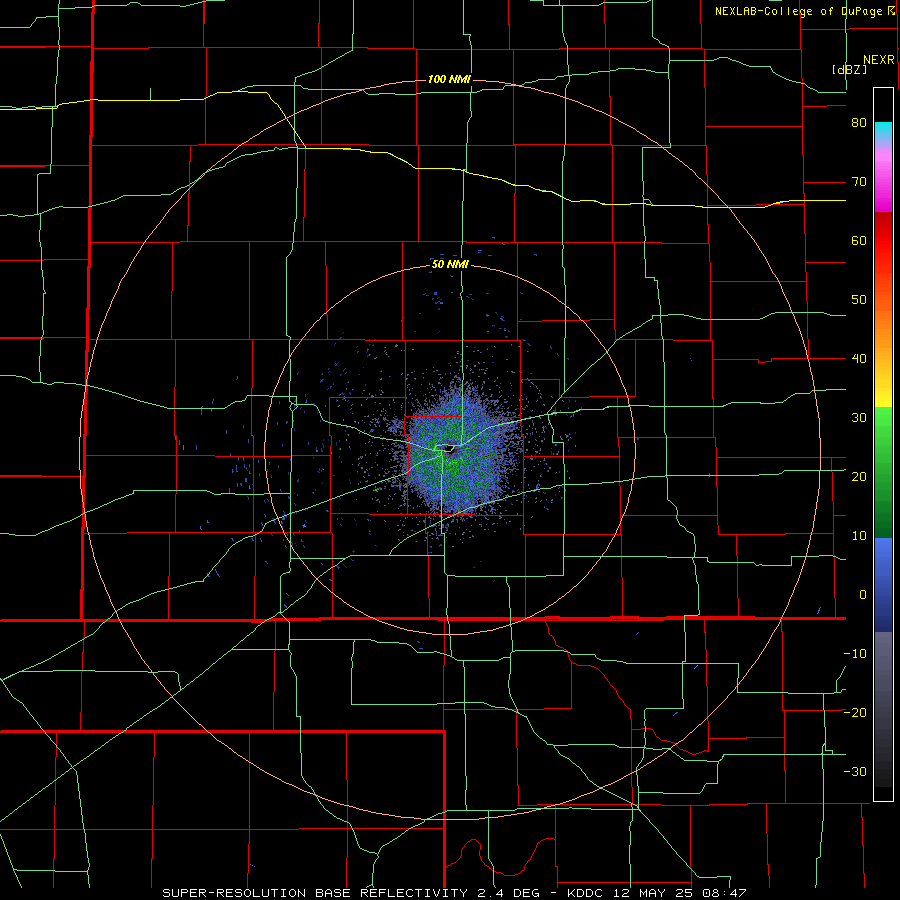Click the 40 dBZ value on the legend

[859, 359]
